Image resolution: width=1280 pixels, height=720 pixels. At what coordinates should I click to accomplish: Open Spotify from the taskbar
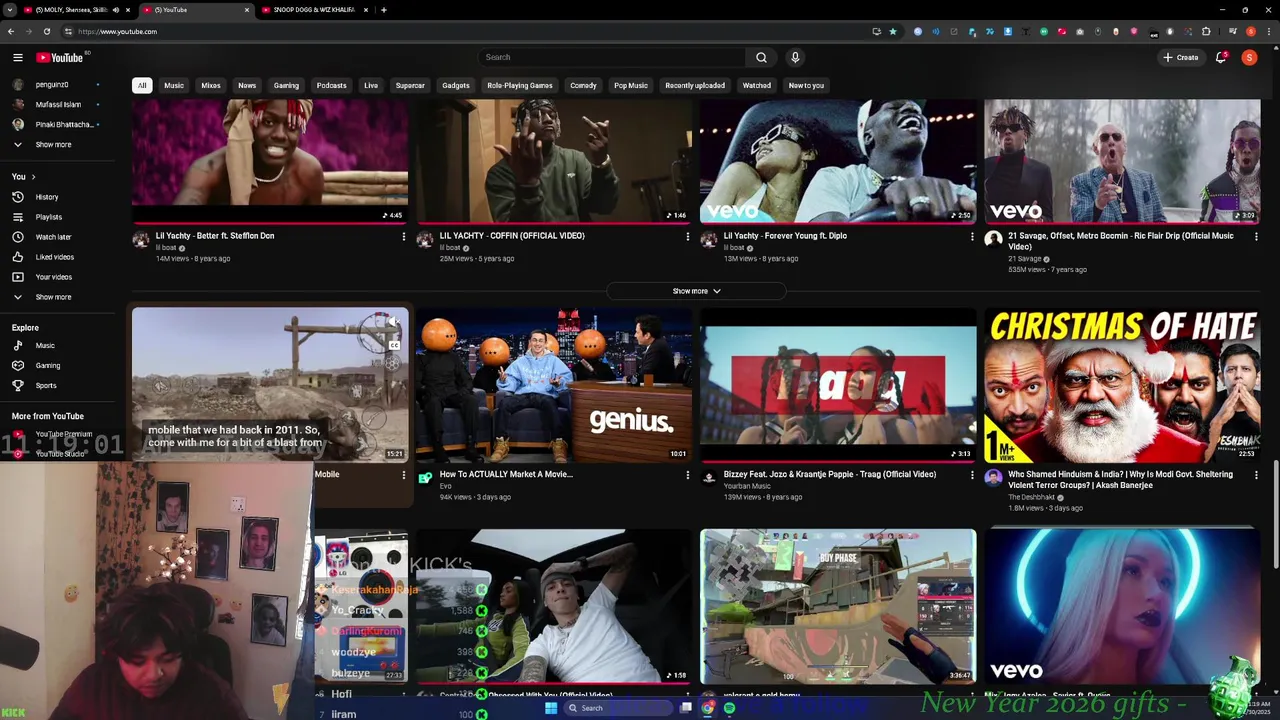(729, 708)
